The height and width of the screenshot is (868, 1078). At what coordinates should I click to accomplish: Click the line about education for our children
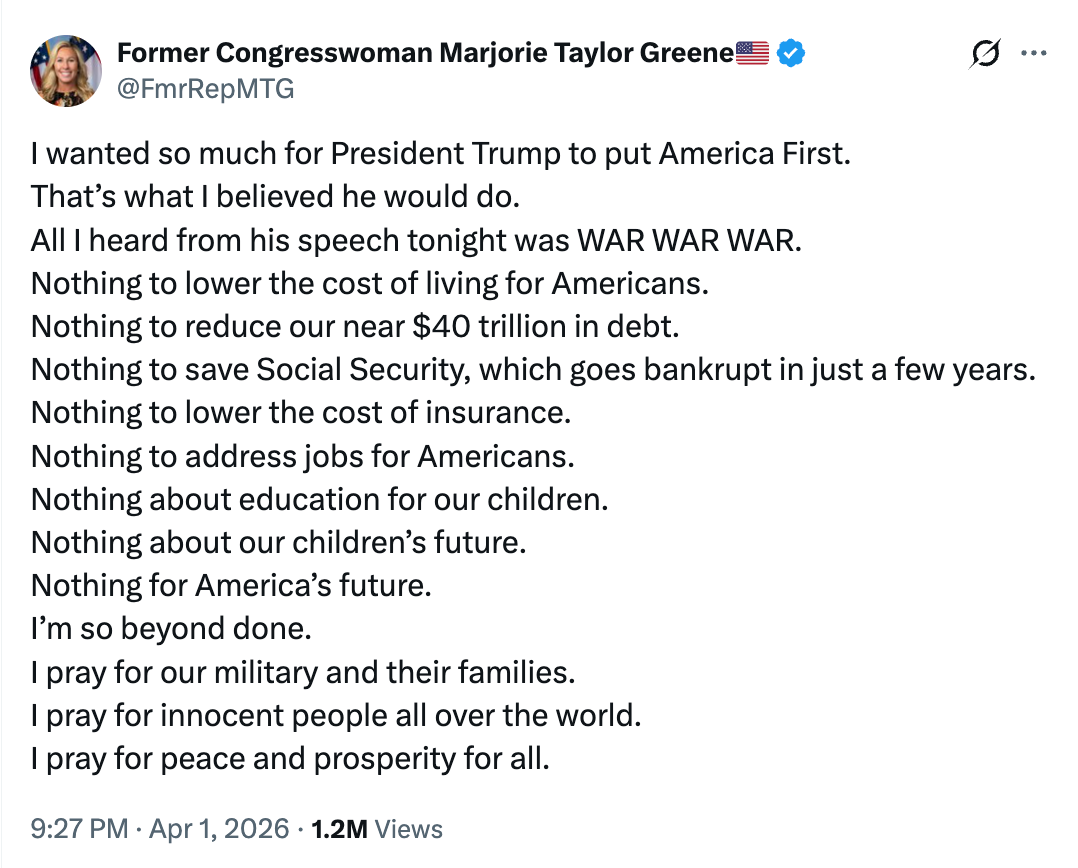click(319, 499)
